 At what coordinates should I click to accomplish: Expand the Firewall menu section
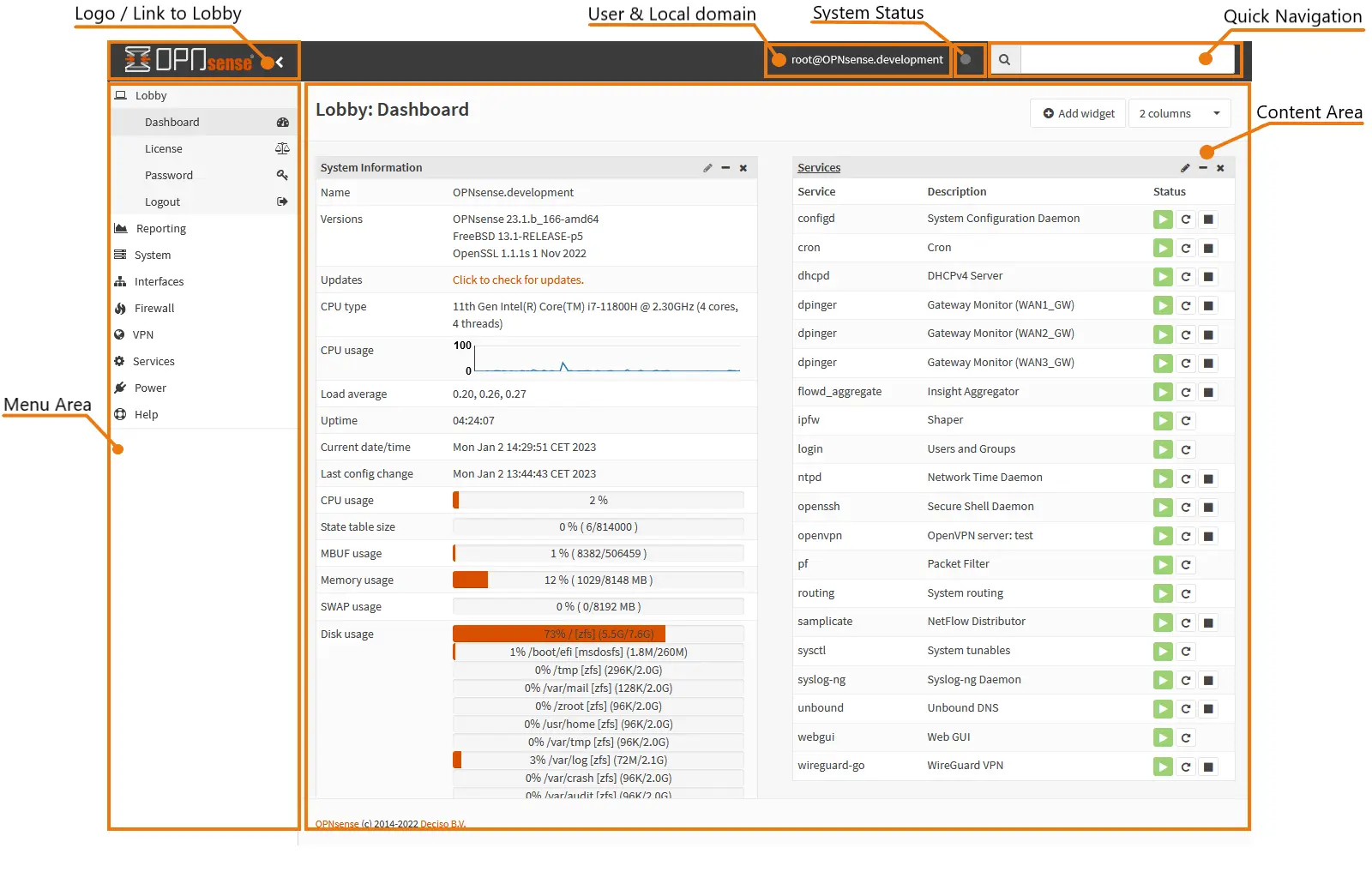tap(154, 309)
